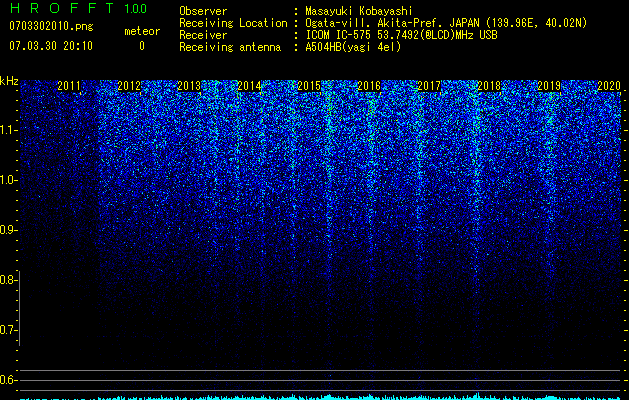Click the meteor count label

coord(142,31)
